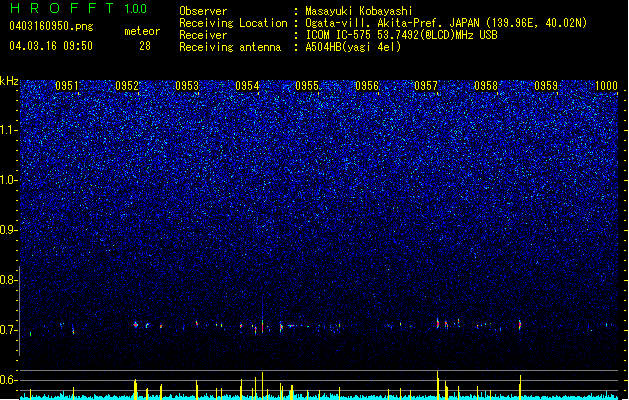The height and width of the screenshot is (400, 629).
Task: Click the 0959 time marker
Action: point(546,86)
